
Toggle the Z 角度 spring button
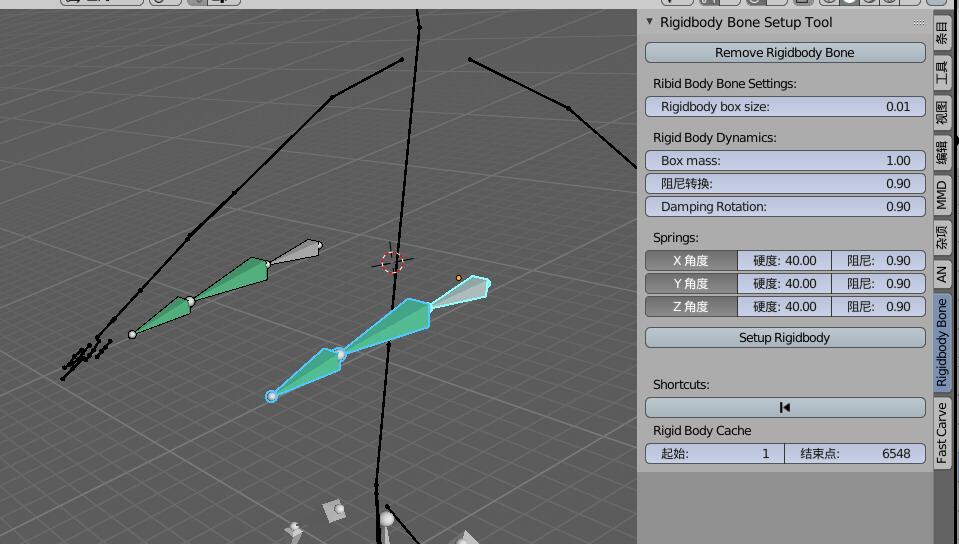click(691, 307)
